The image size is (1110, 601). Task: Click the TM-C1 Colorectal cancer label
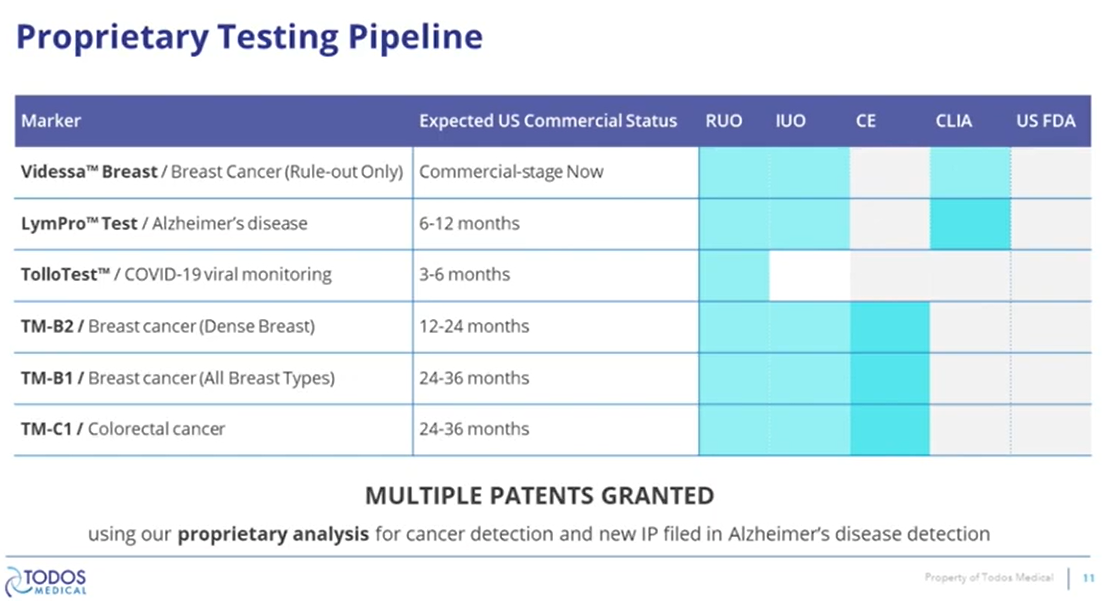point(123,429)
